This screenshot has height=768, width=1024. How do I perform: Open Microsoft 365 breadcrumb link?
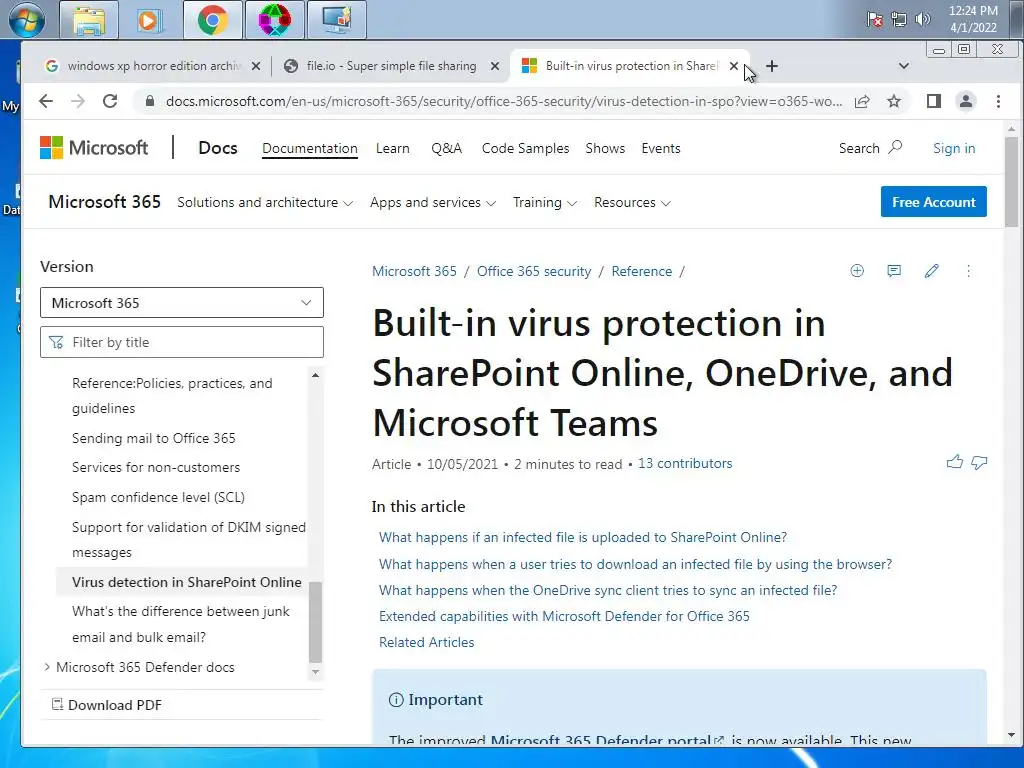point(414,271)
